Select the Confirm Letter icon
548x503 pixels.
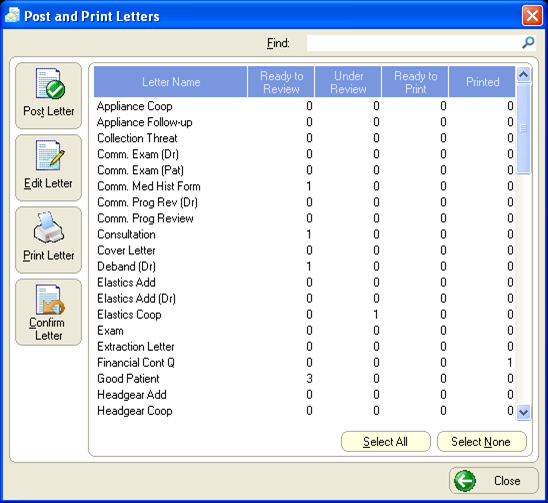(x=49, y=312)
